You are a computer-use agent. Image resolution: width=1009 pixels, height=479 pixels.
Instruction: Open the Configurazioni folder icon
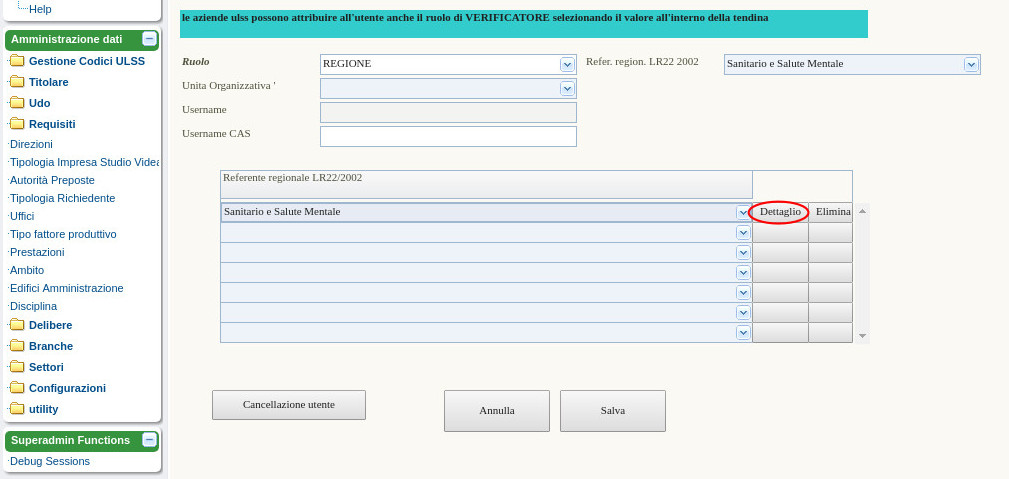point(17,388)
